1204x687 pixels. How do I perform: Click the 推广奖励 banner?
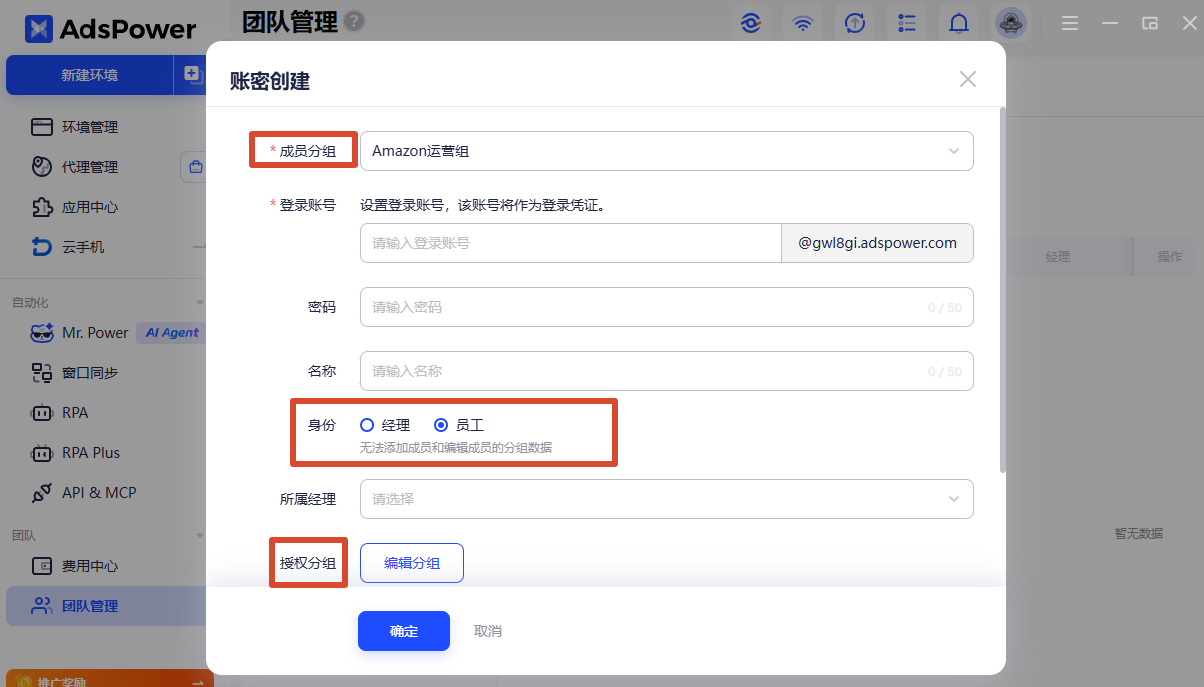[110, 678]
